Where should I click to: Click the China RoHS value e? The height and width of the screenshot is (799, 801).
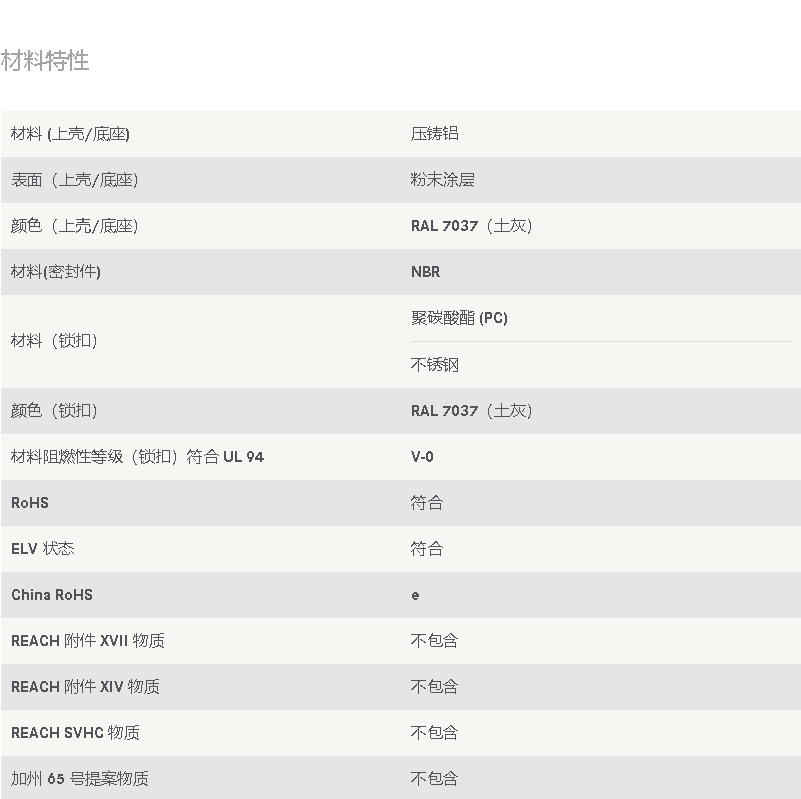415,595
